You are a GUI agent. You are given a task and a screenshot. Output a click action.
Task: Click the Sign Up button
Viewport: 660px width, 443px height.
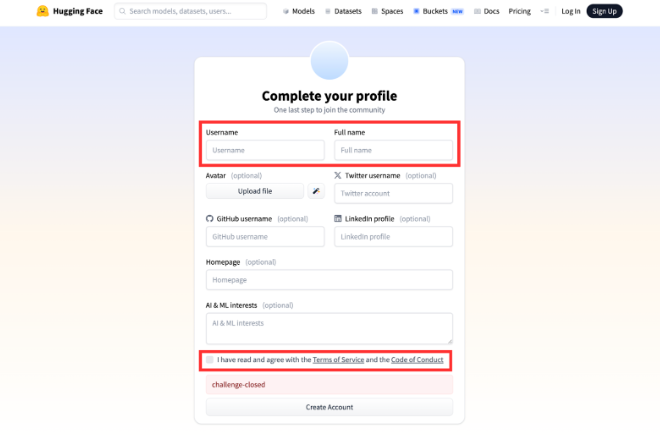[604, 11]
